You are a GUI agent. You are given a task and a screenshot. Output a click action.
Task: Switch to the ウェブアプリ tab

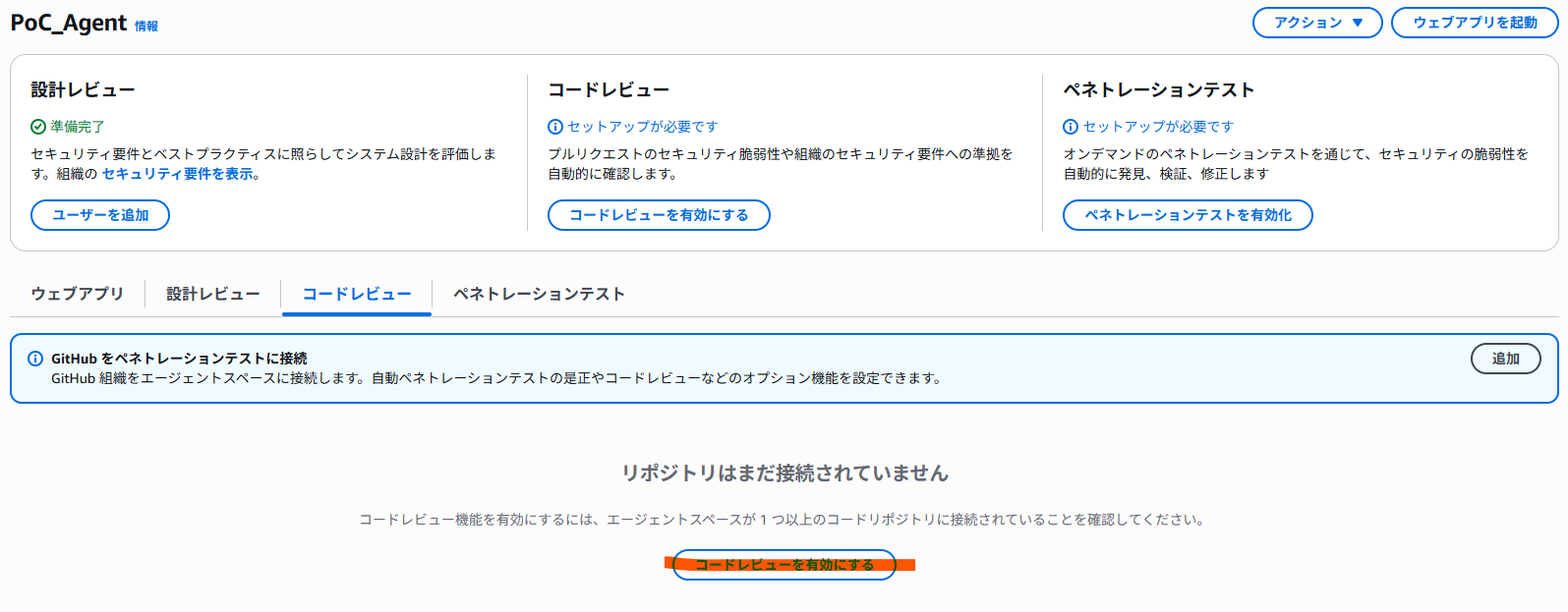[76, 293]
